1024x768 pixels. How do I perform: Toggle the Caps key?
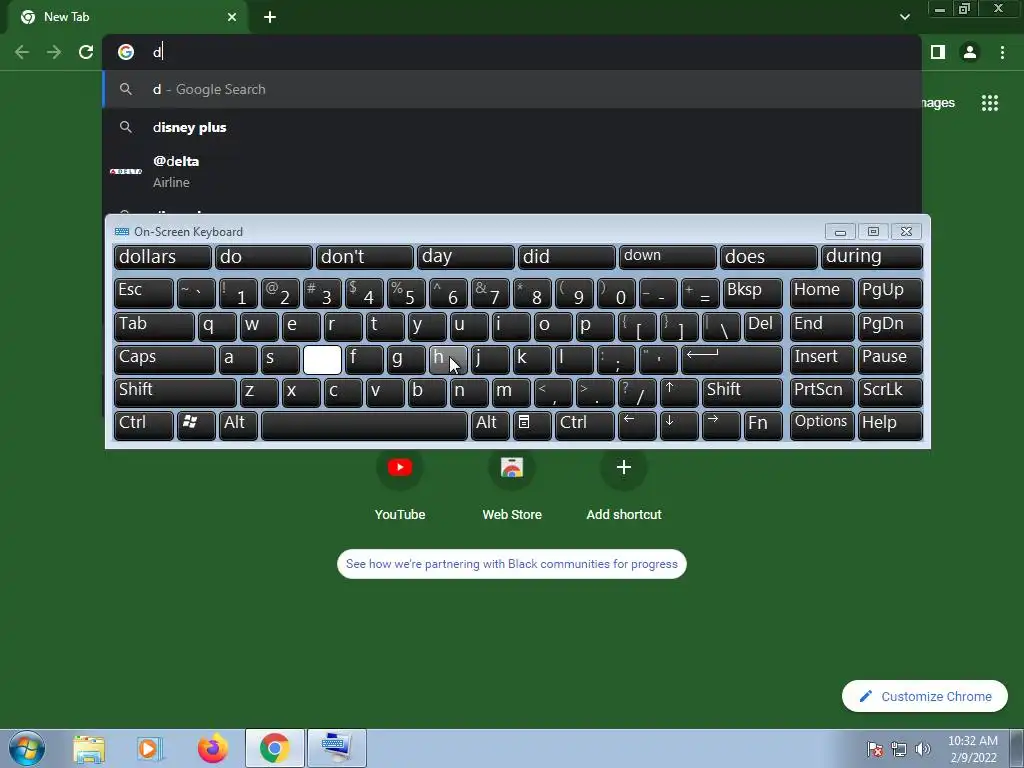click(165, 359)
